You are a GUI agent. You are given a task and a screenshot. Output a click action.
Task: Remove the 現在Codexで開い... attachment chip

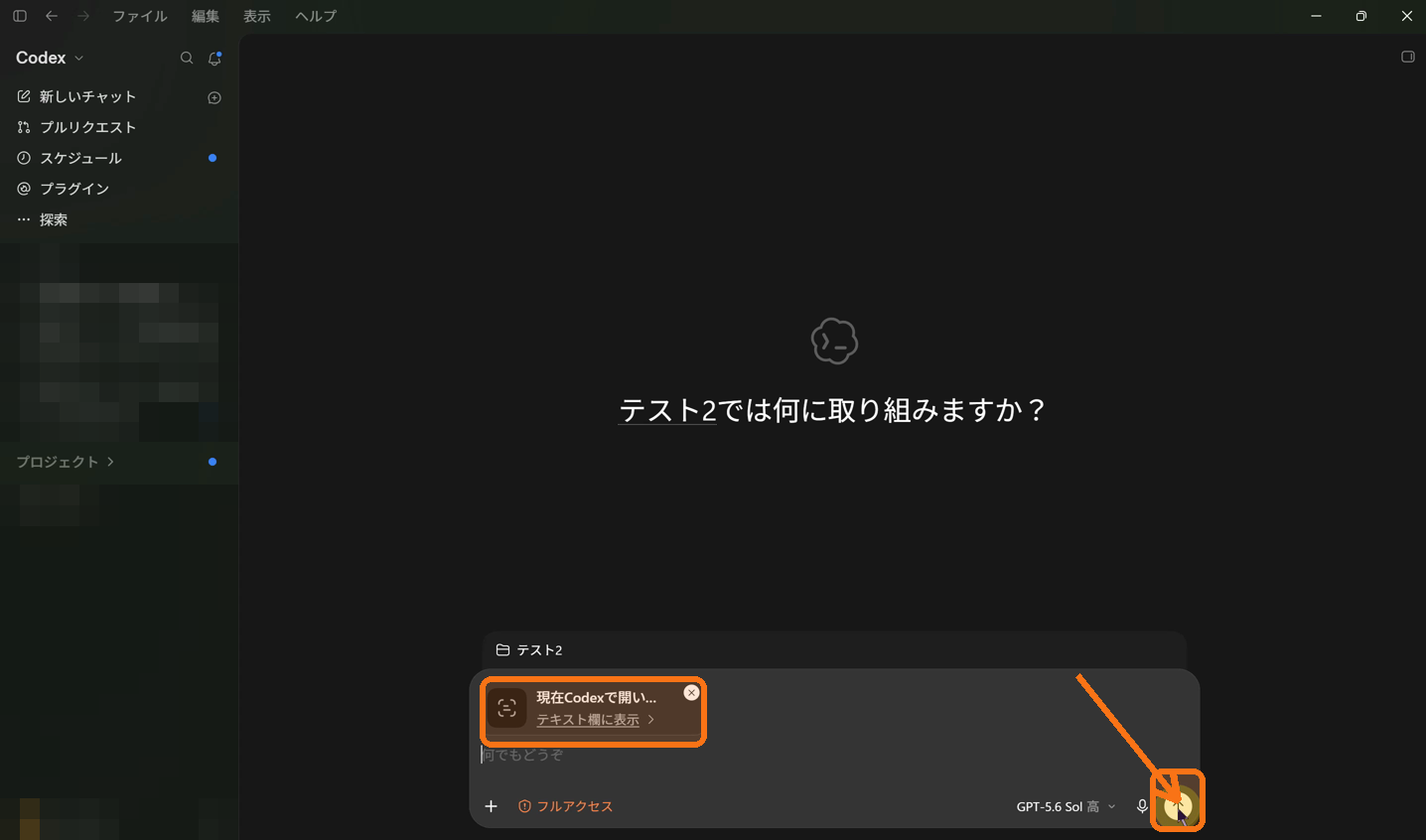point(692,693)
